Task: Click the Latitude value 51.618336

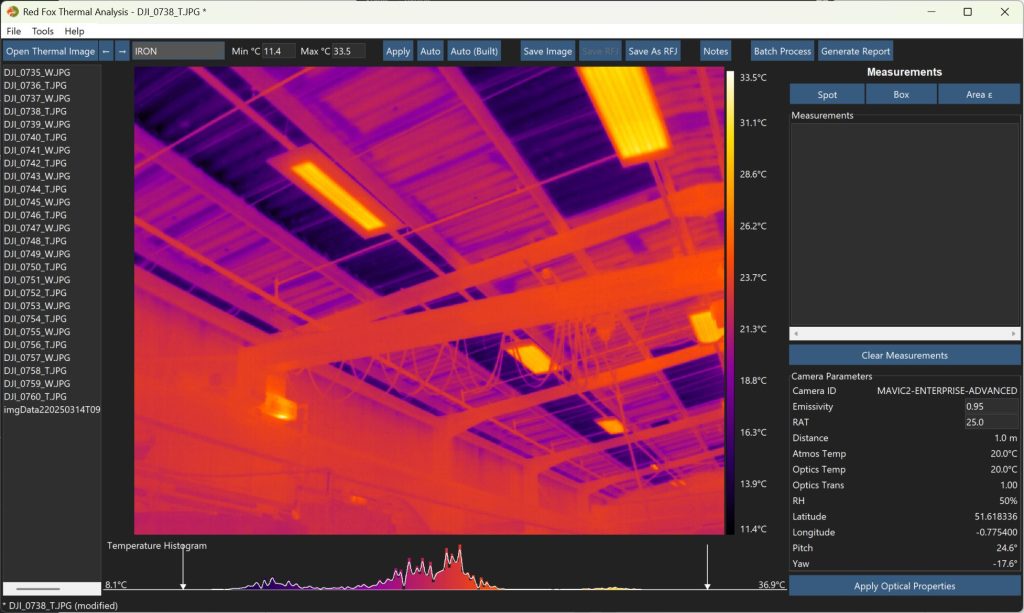Action: pyautogui.click(x=996, y=516)
